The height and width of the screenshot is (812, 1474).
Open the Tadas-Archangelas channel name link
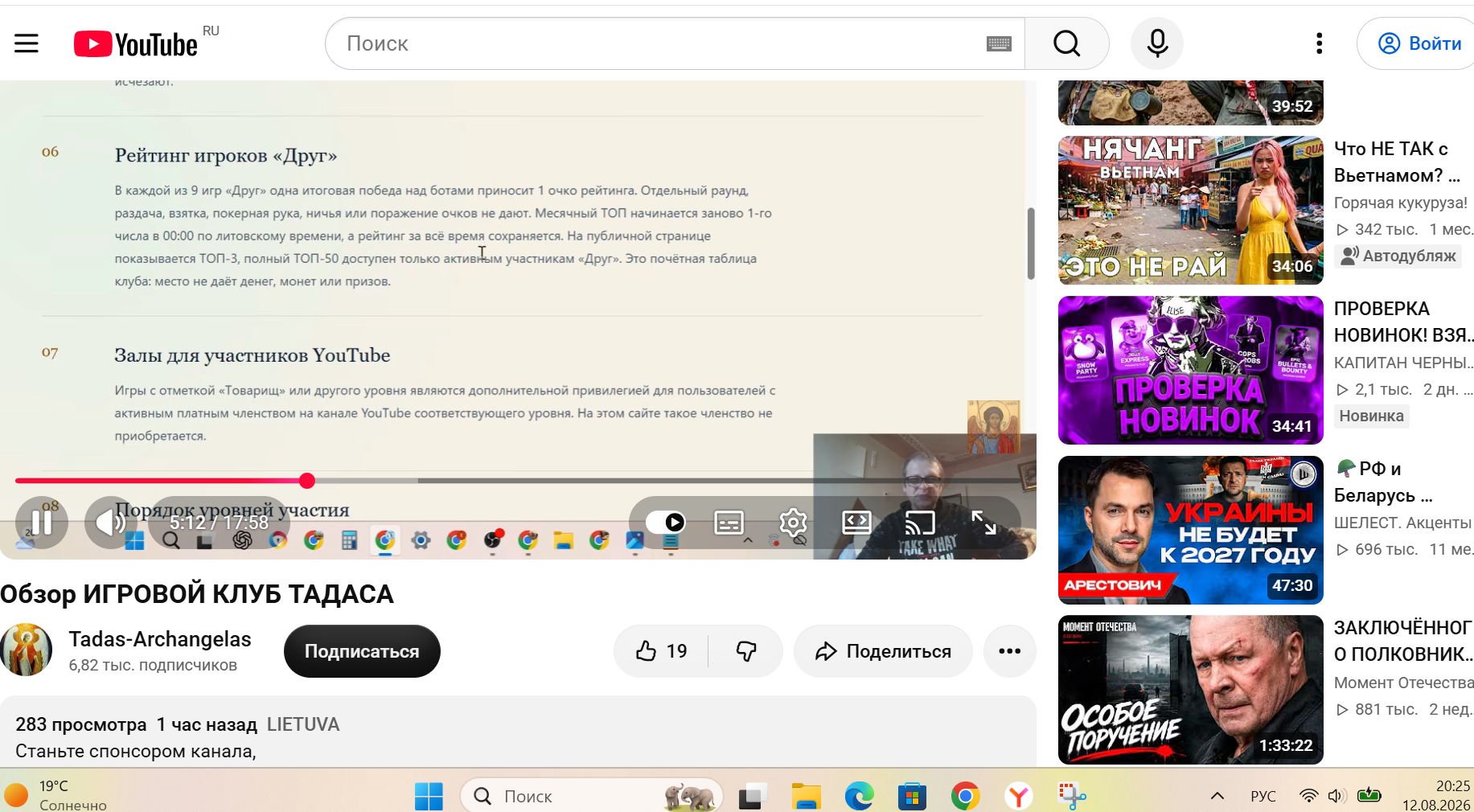click(x=160, y=639)
